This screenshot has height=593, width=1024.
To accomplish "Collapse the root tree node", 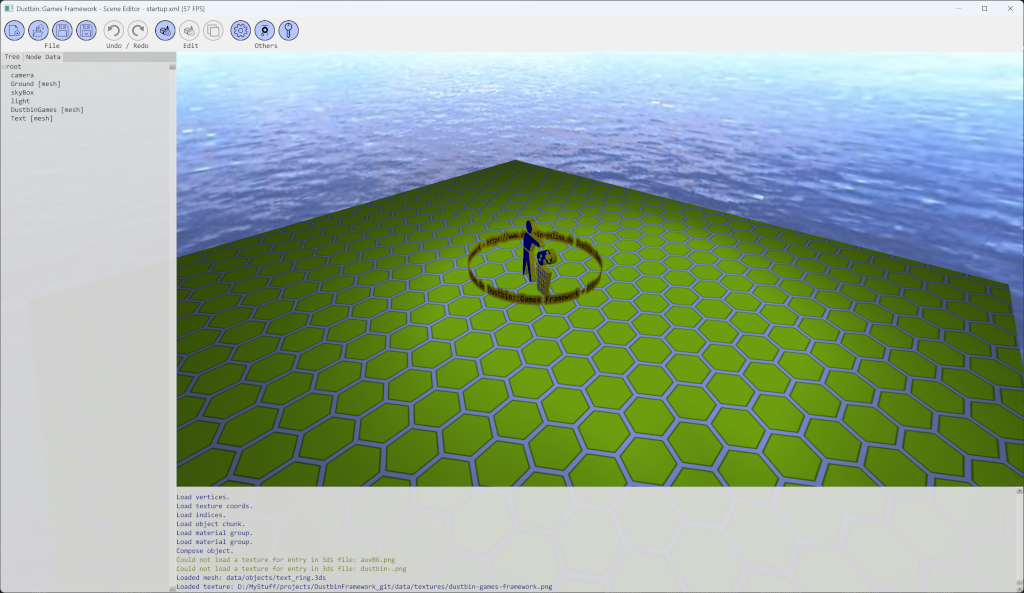I will click(x=4, y=67).
